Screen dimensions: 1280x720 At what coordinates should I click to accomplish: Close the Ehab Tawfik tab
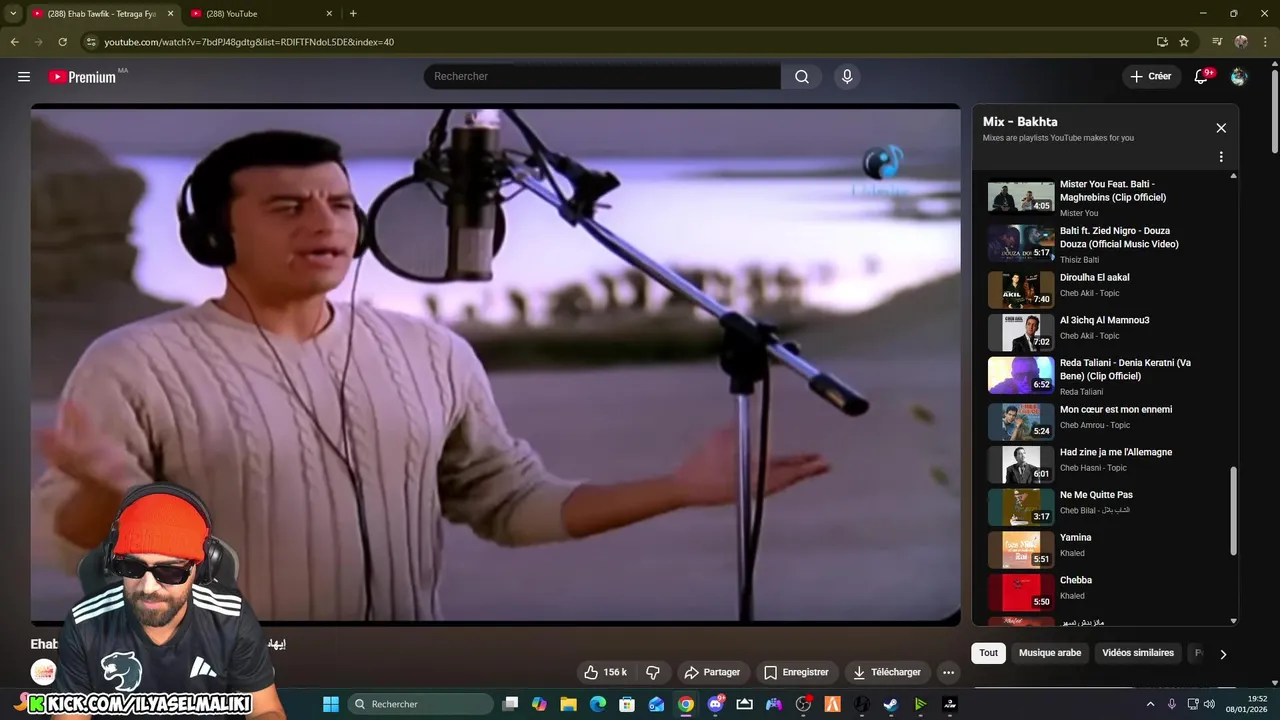pos(170,14)
